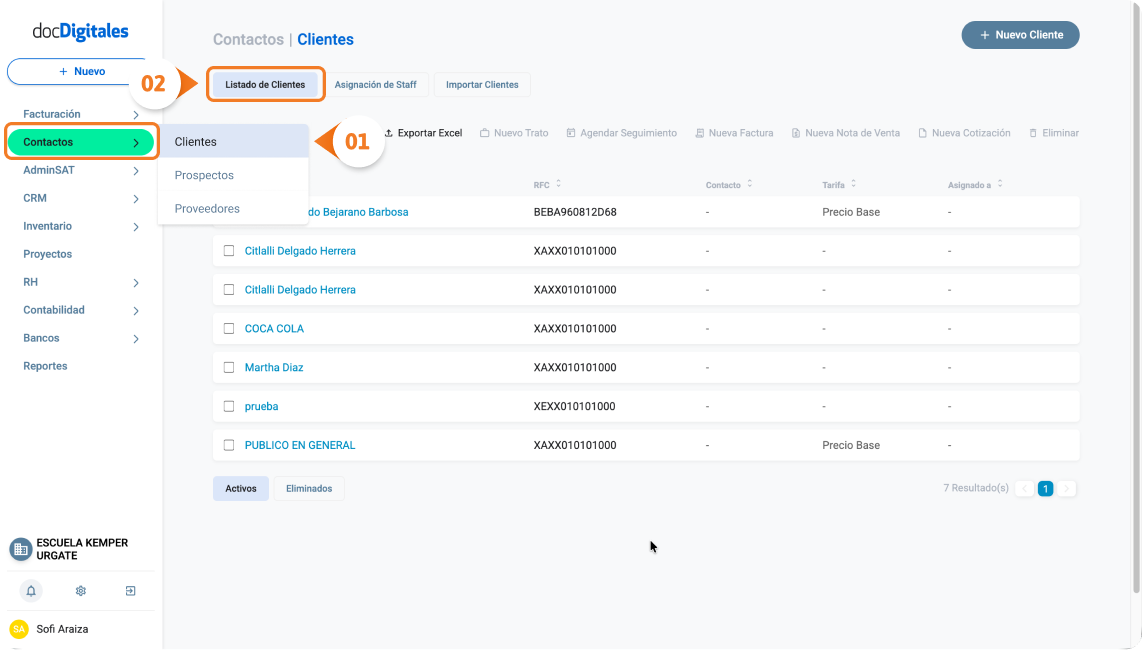Viewport: 1142px width, 650px height.
Task: Show Eliminados clients tab
Action: tap(309, 489)
